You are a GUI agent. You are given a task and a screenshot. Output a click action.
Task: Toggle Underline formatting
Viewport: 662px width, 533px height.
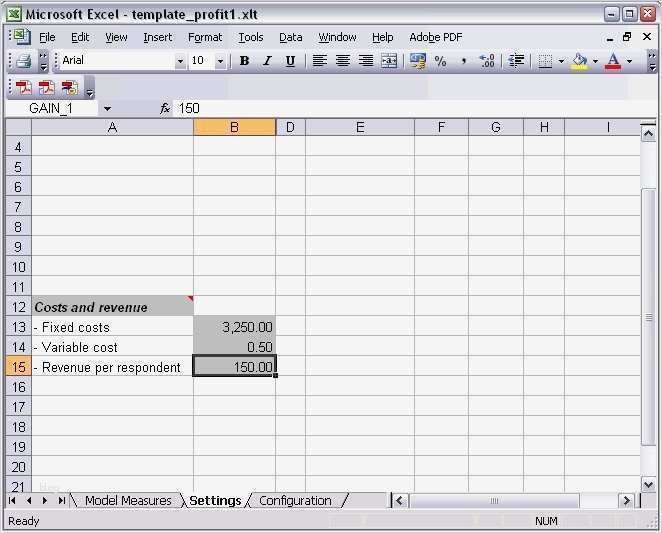coord(290,61)
